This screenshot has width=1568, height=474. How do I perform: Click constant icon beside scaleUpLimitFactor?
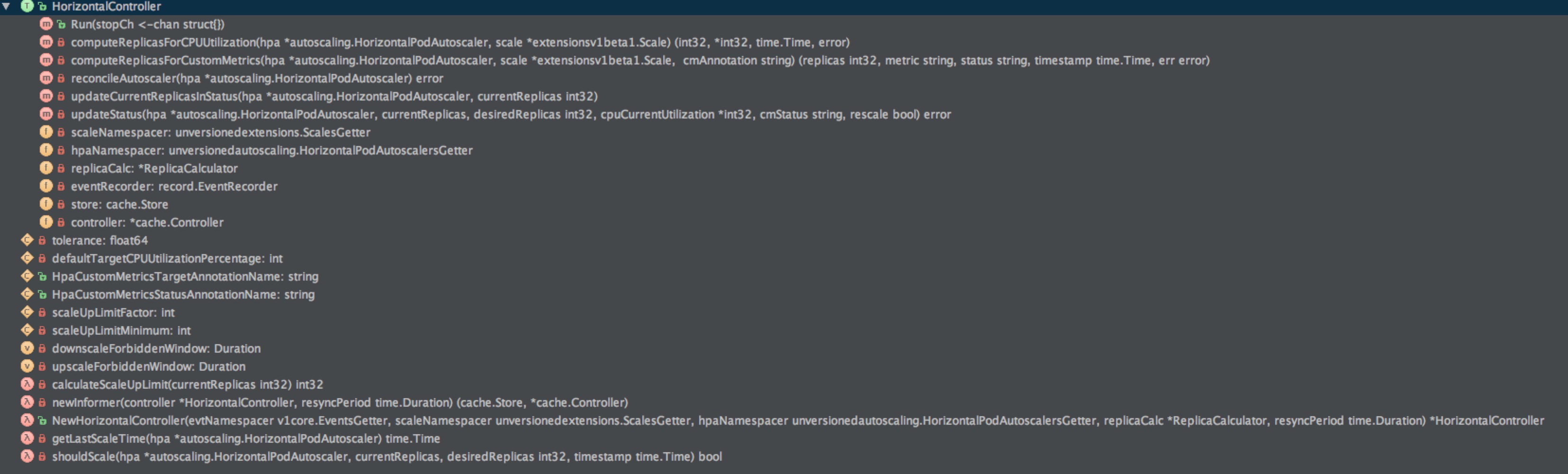tap(27, 312)
